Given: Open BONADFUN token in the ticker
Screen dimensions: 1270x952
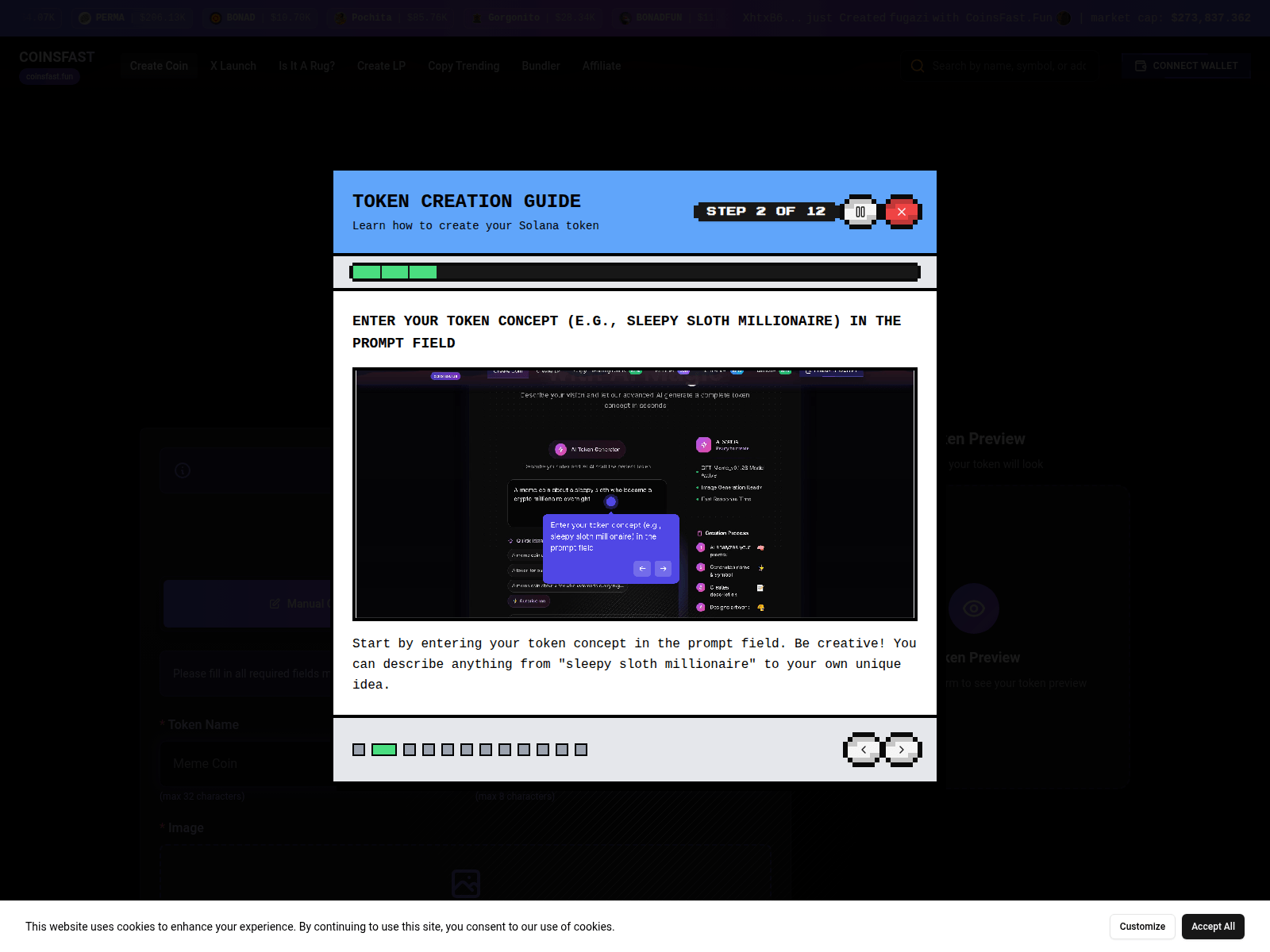Looking at the screenshot, I should click(x=667, y=17).
